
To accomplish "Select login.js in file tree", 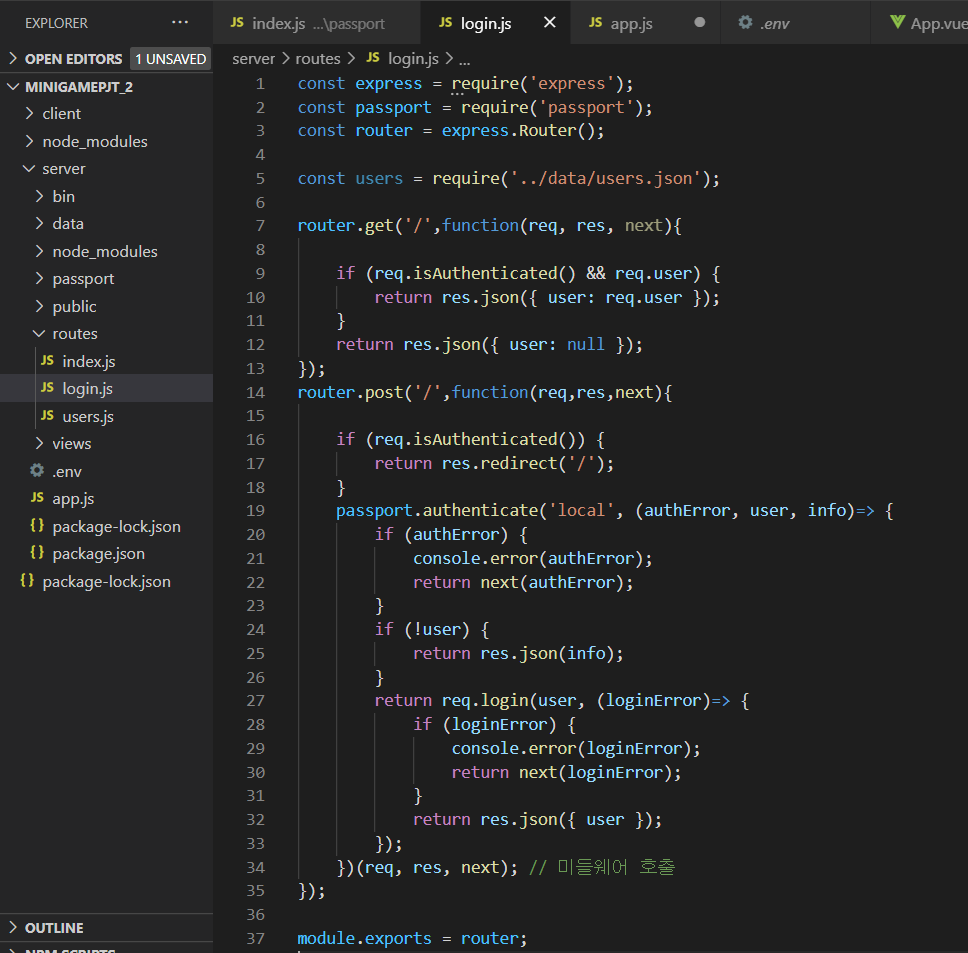I will 106,389.
